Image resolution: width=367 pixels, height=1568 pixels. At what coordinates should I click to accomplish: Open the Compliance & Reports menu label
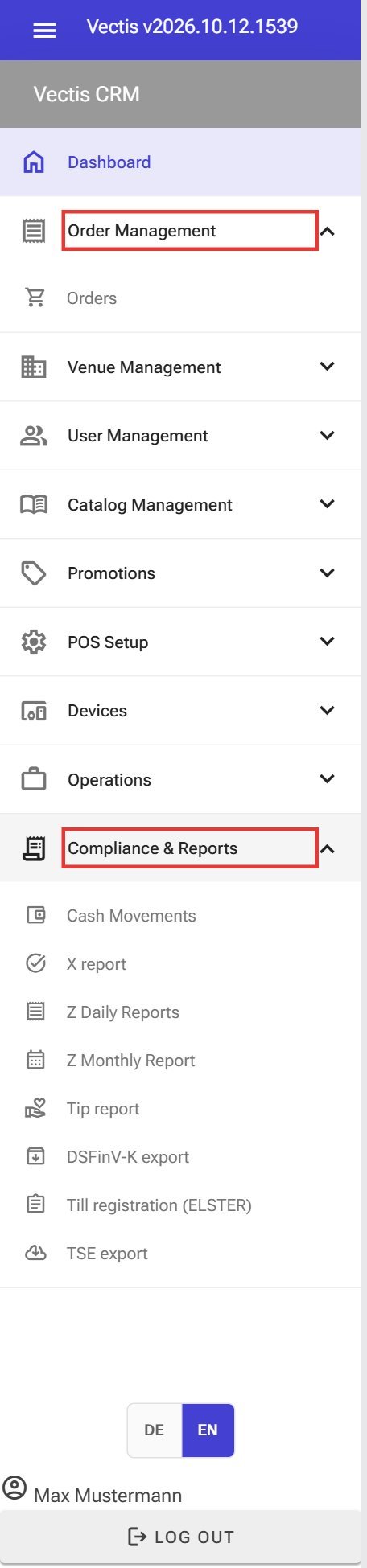[x=152, y=848]
